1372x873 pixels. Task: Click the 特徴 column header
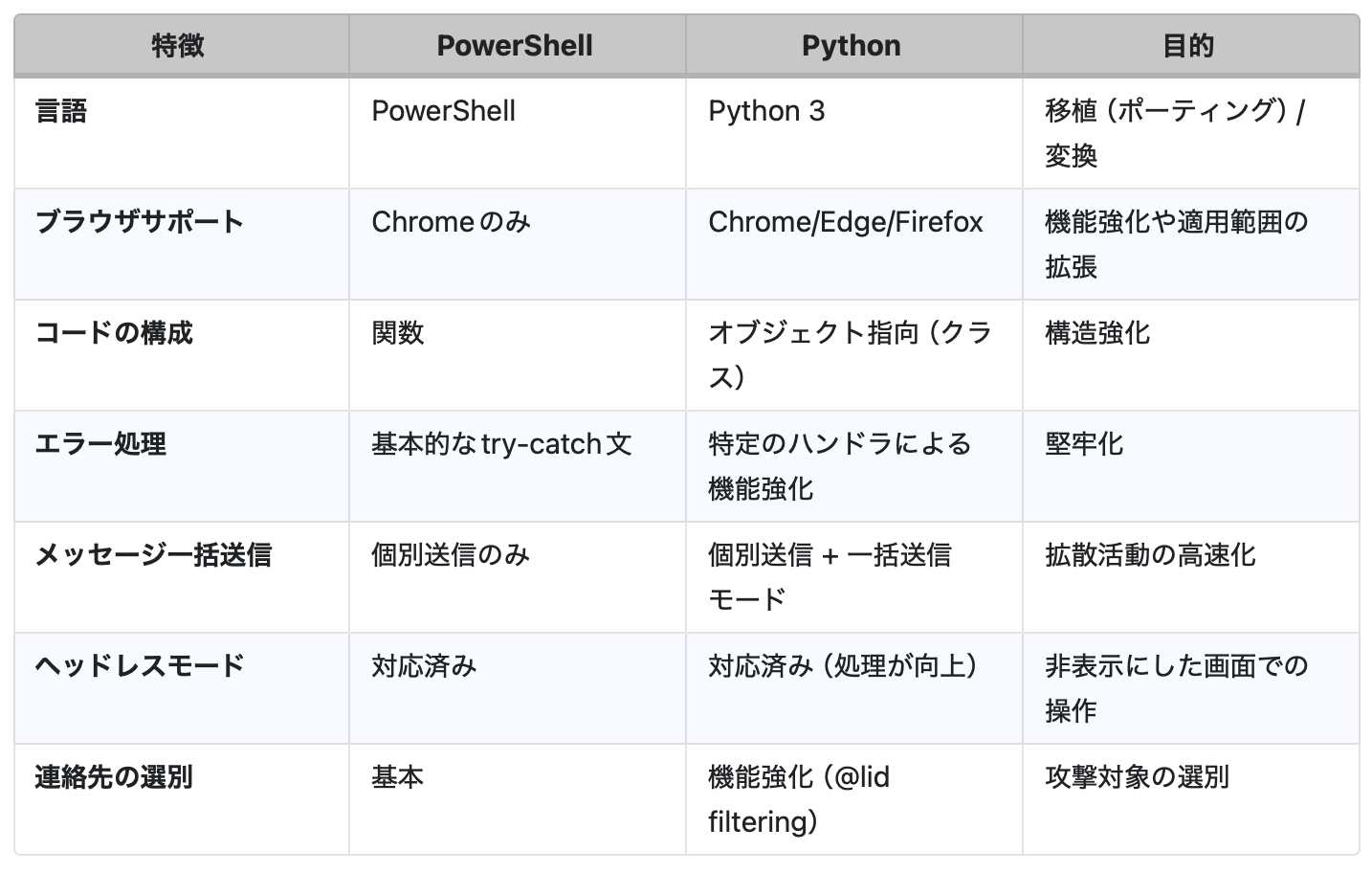click(178, 46)
